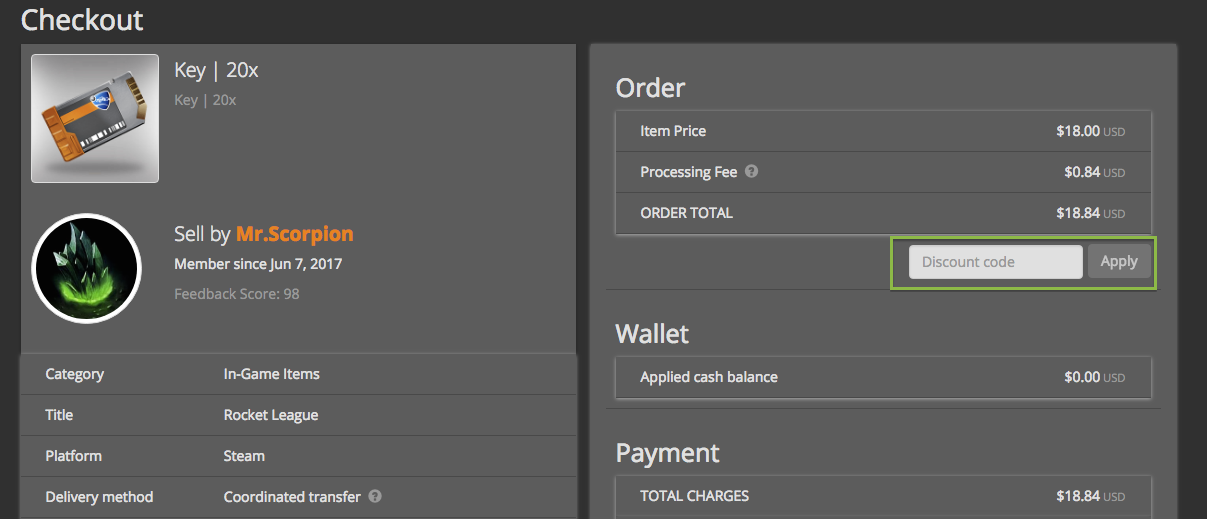1207x519 pixels.
Task: Click the Item Price $18.00 amount
Action: click(1077, 131)
